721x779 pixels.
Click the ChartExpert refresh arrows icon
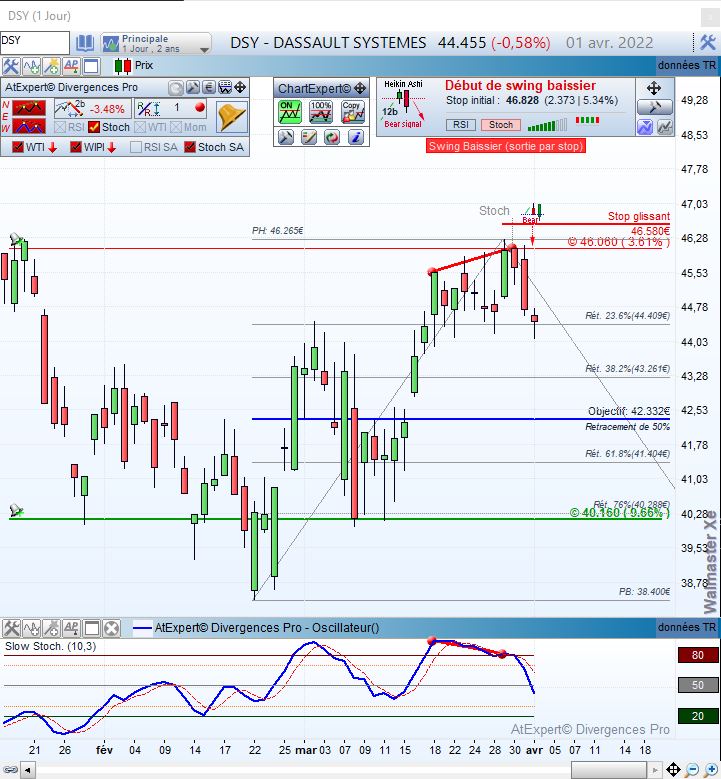(x=332, y=137)
